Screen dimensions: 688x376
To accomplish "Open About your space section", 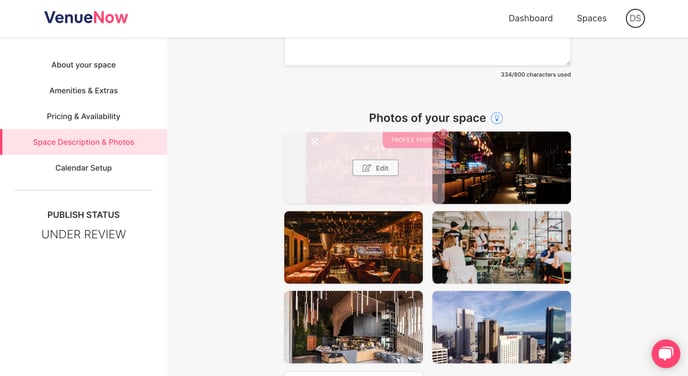I will click(x=83, y=65).
